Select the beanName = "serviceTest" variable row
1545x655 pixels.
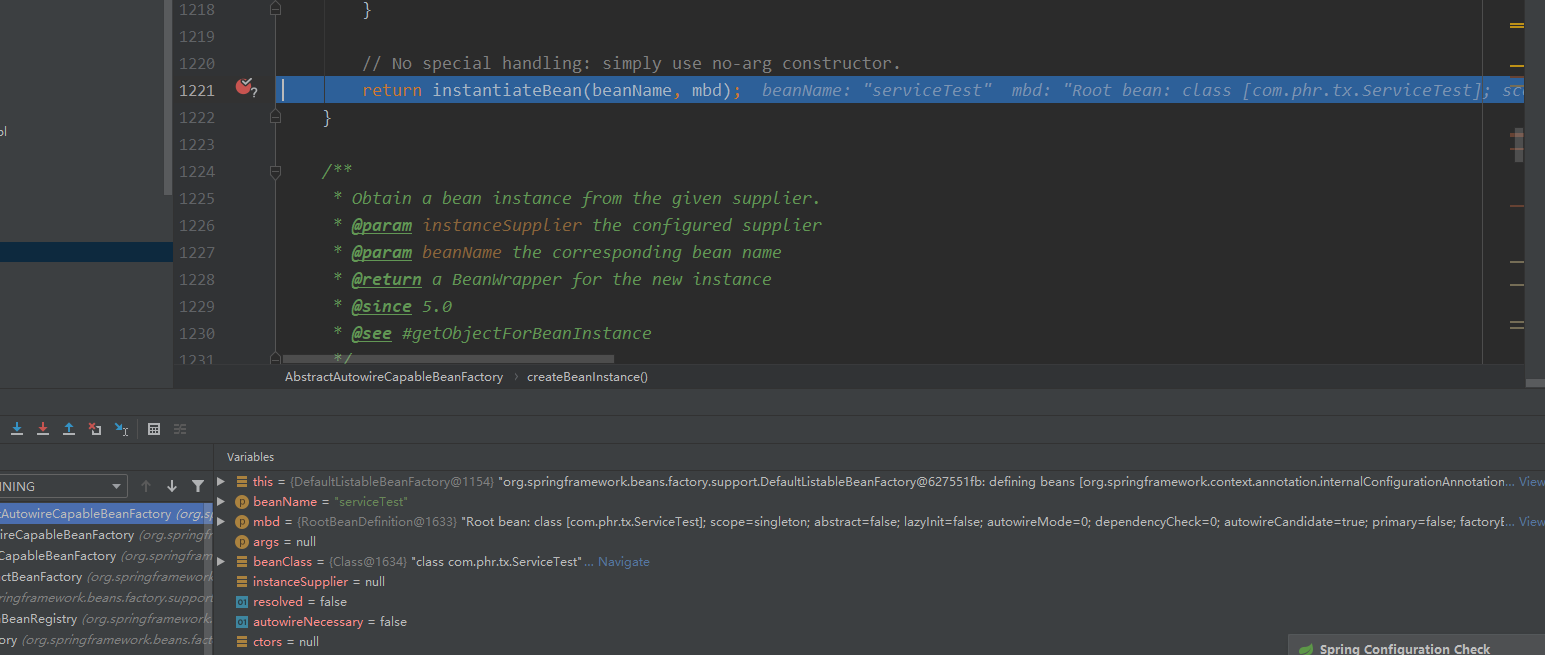(x=880, y=502)
